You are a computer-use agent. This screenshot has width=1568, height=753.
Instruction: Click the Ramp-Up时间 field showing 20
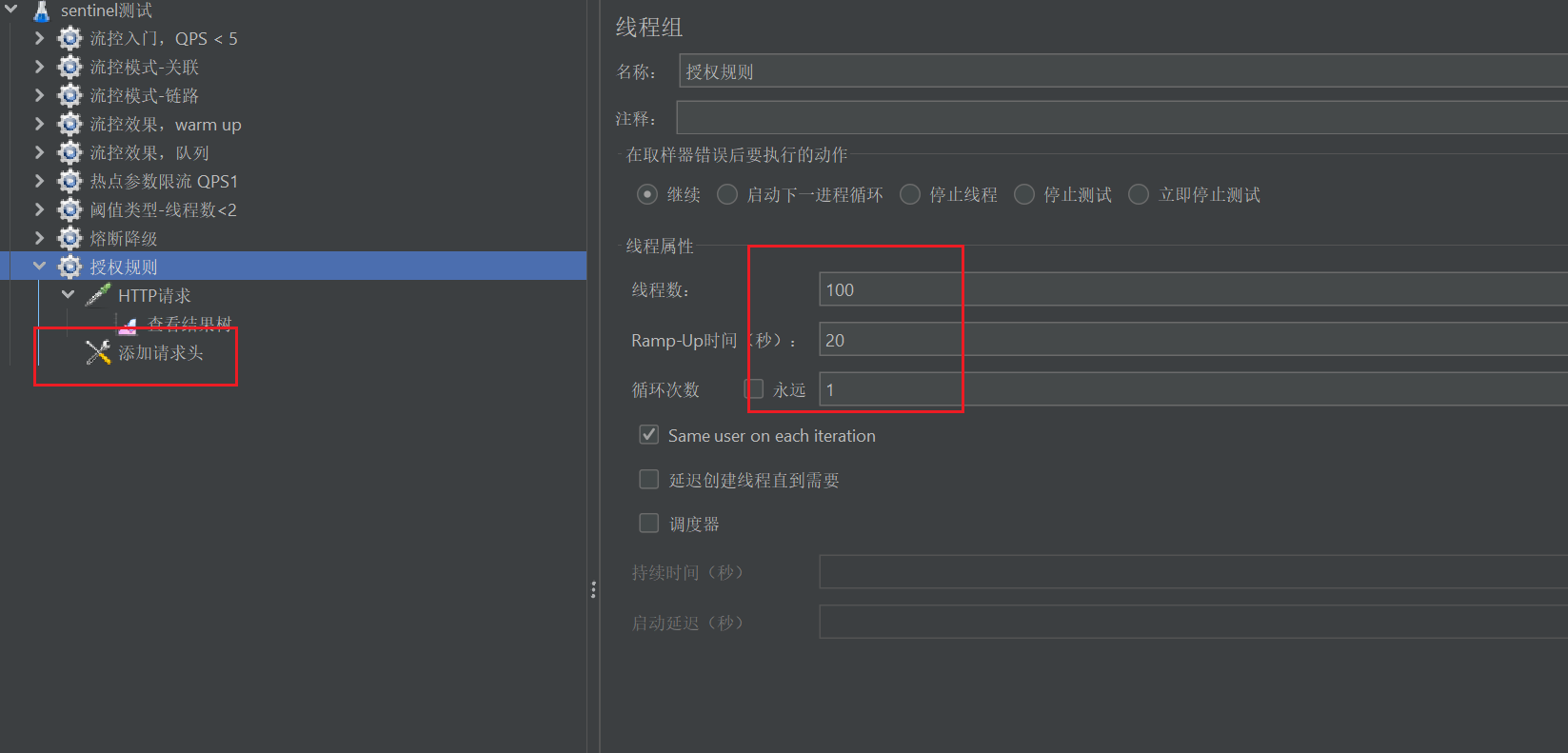[x=1194, y=340]
